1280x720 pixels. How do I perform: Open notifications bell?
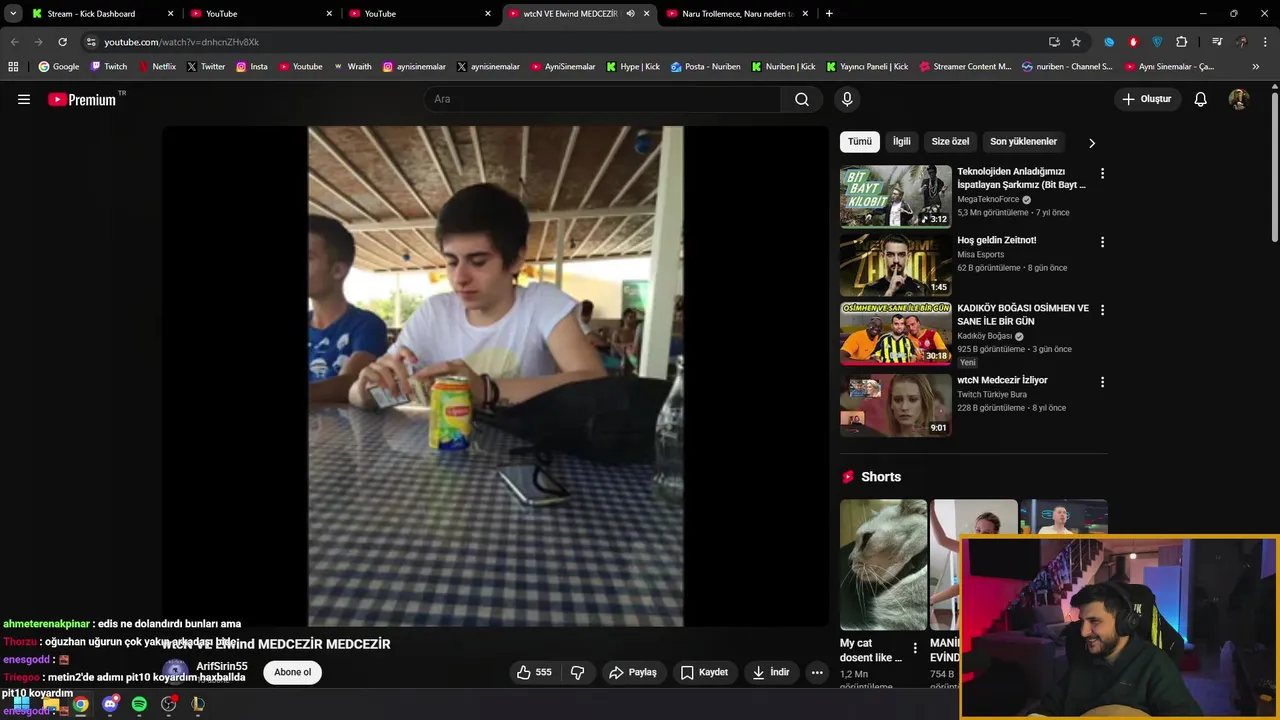pyautogui.click(x=1201, y=99)
